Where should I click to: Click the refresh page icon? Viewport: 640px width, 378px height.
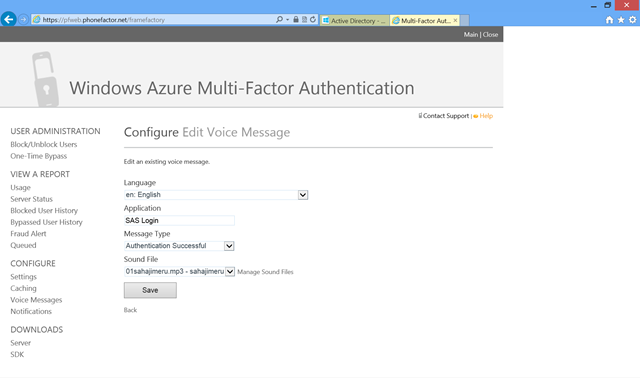tap(313, 20)
